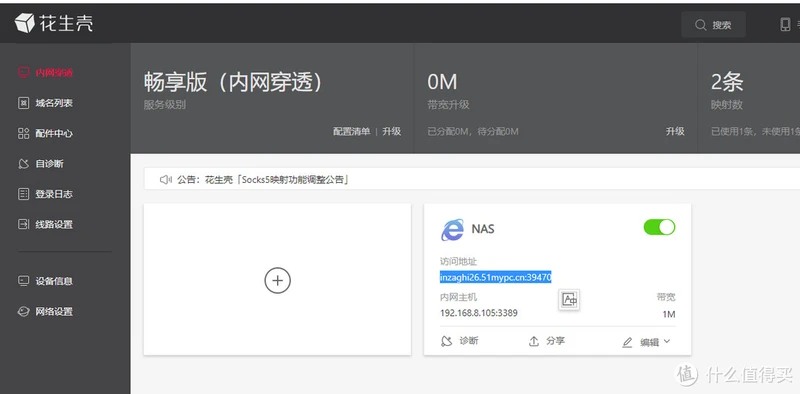The width and height of the screenshot is (800, 394).
Task: Click the 线路设置 route icon
Action: (x=23, y=225)
